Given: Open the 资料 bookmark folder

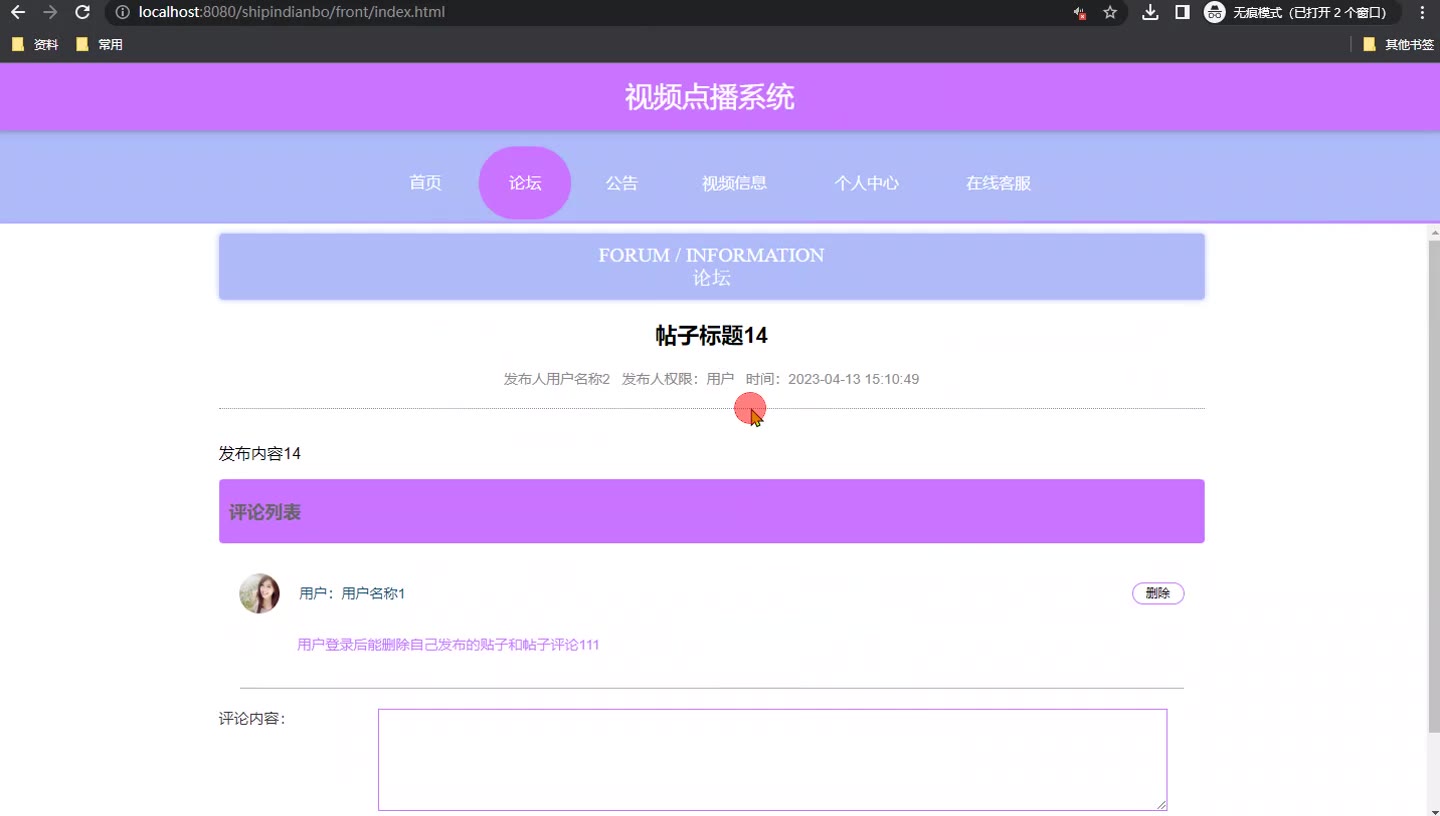Looking at the screenshot, I should (x=35, y=45).
